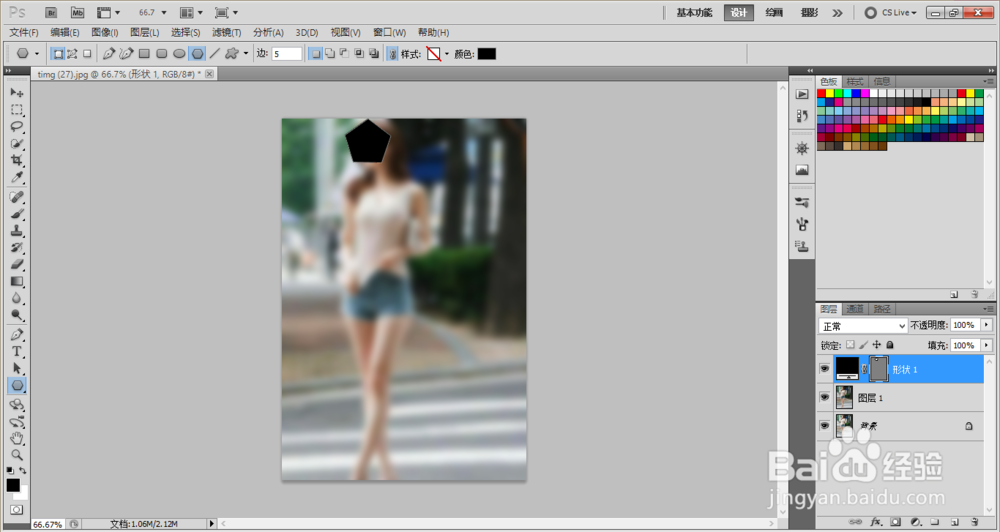Select the Rectangular Marquee tool
The height and width of the screenshot is (532, 1000).
click(17, 110)
